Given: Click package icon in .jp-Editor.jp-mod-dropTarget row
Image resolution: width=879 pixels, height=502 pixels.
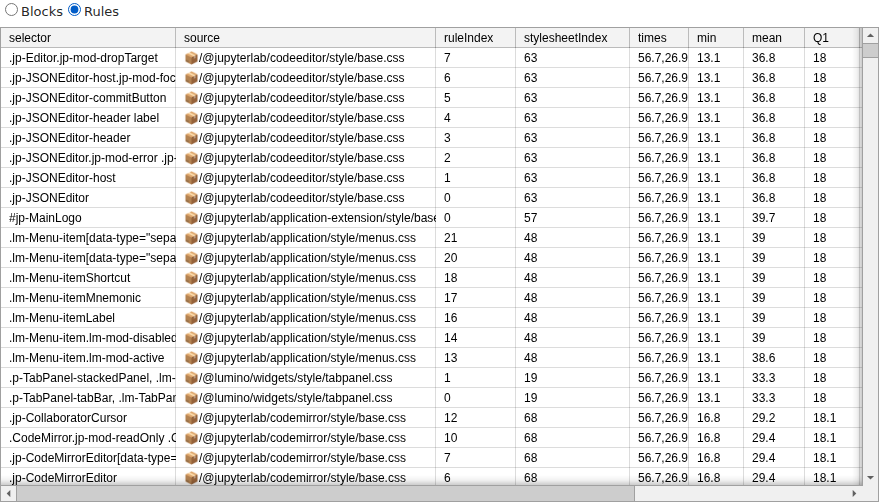Looking at the screenshot, I should (x=191, y=58).
